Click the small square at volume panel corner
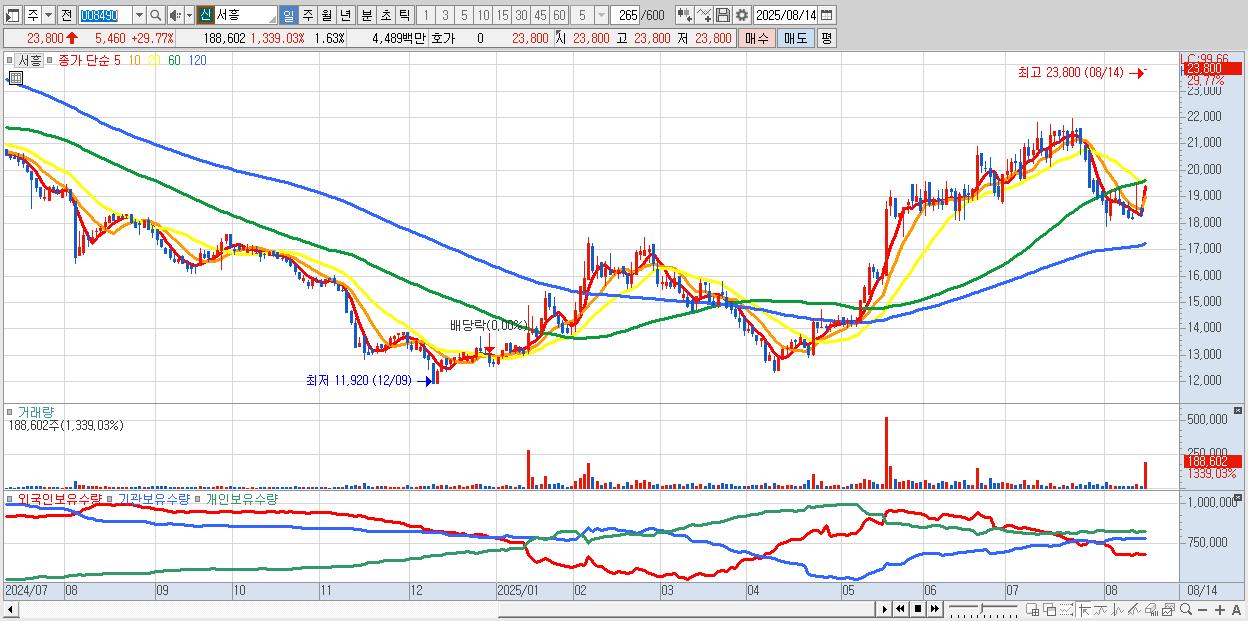1248x621 pixels. (x=1240, y=410)
